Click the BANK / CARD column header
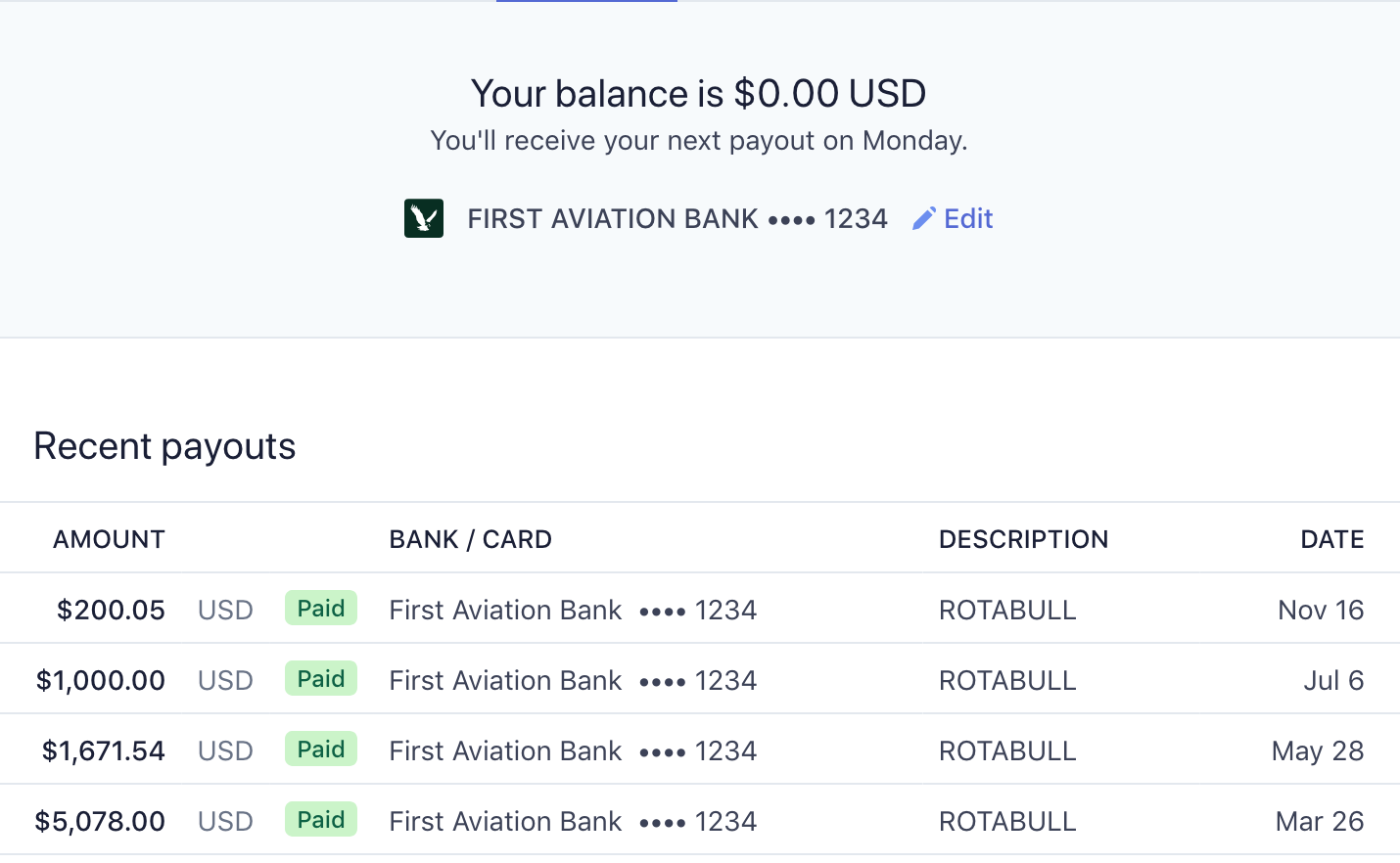Image resolution: width=1400 pixels, height=863 pixels. pyautogui.click(x=470, y=539)
